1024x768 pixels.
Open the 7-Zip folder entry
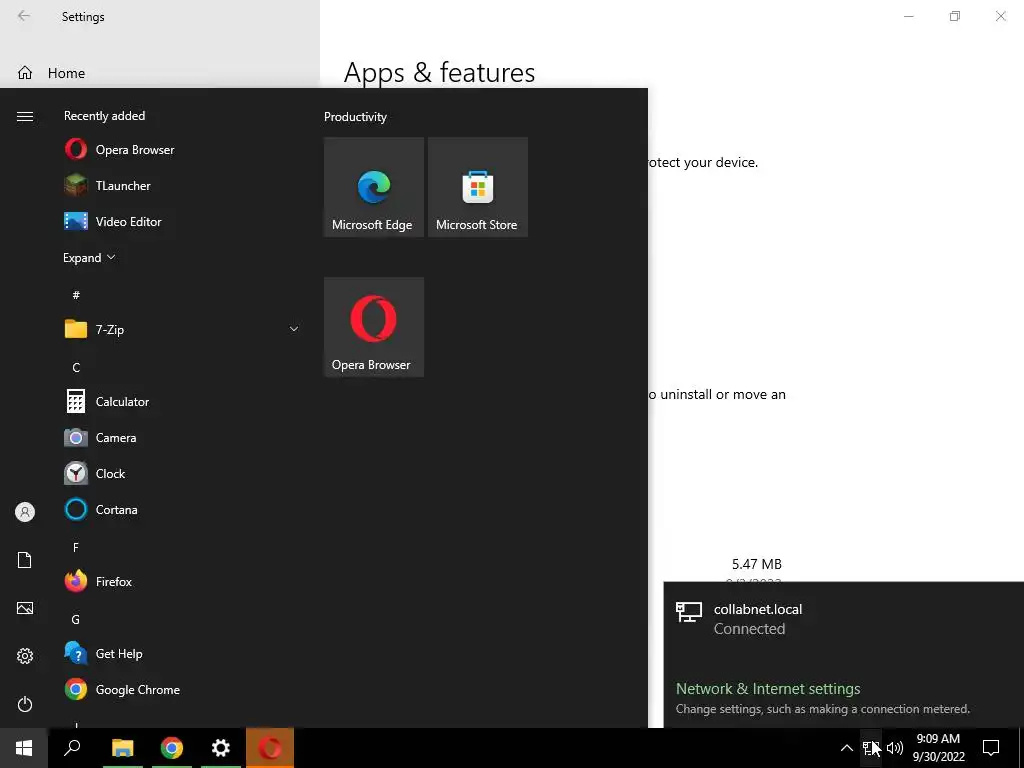183,329
